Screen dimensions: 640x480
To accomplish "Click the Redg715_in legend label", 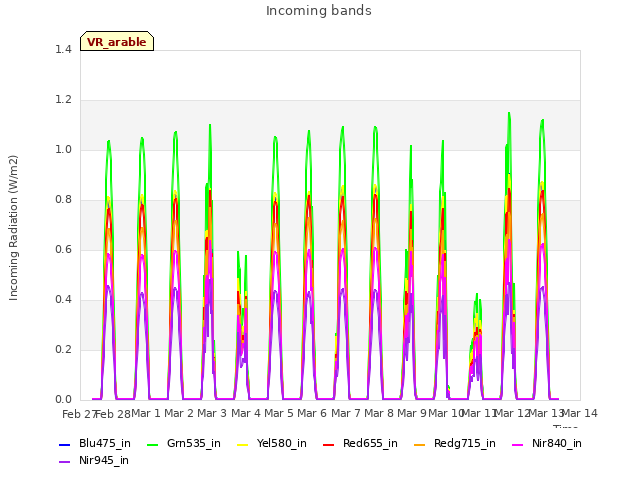I will click(464, 443).
